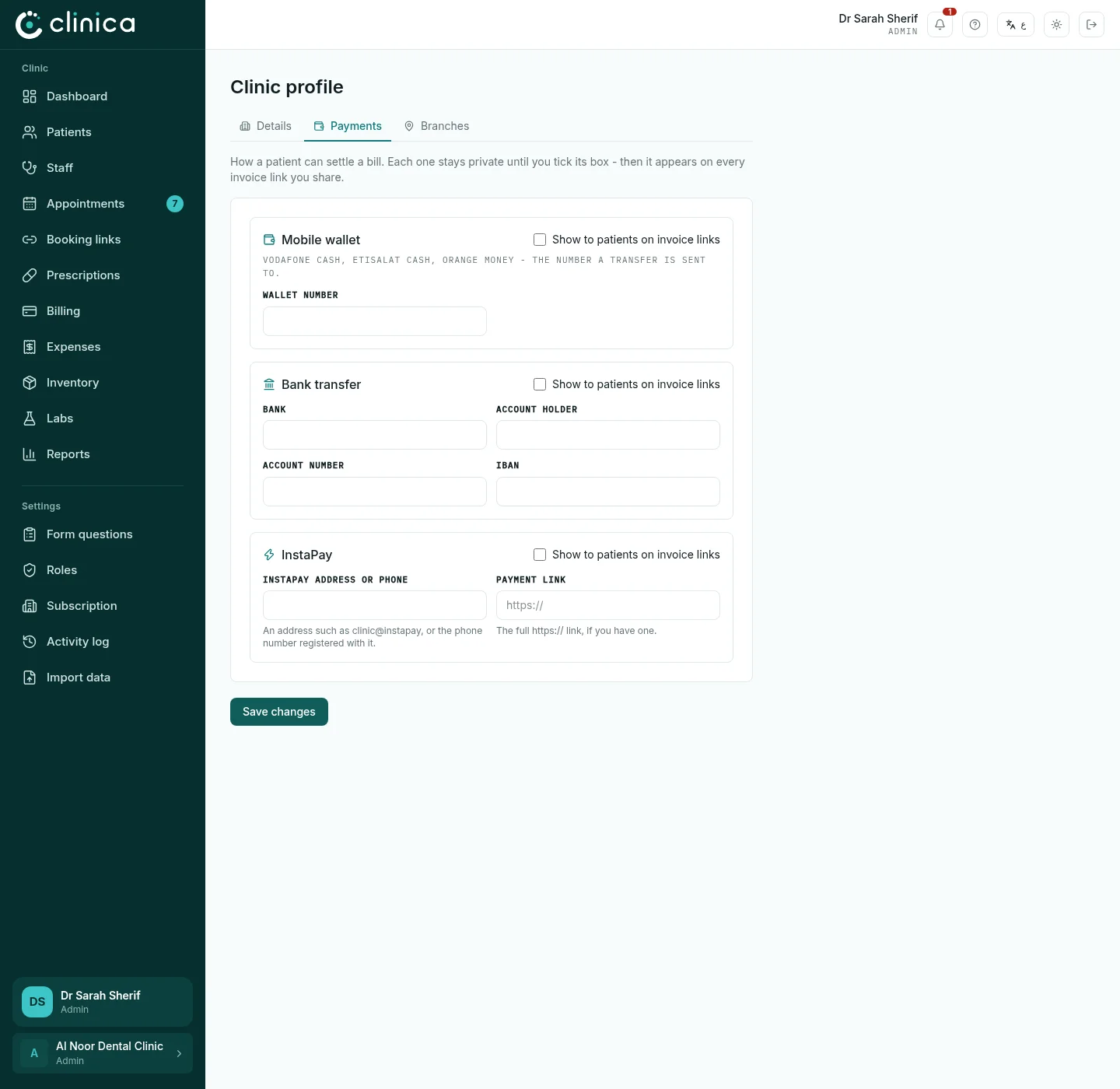1120x1089 pixels.
Task: Click the Account holder input
Action: click(x=608, y=435)
